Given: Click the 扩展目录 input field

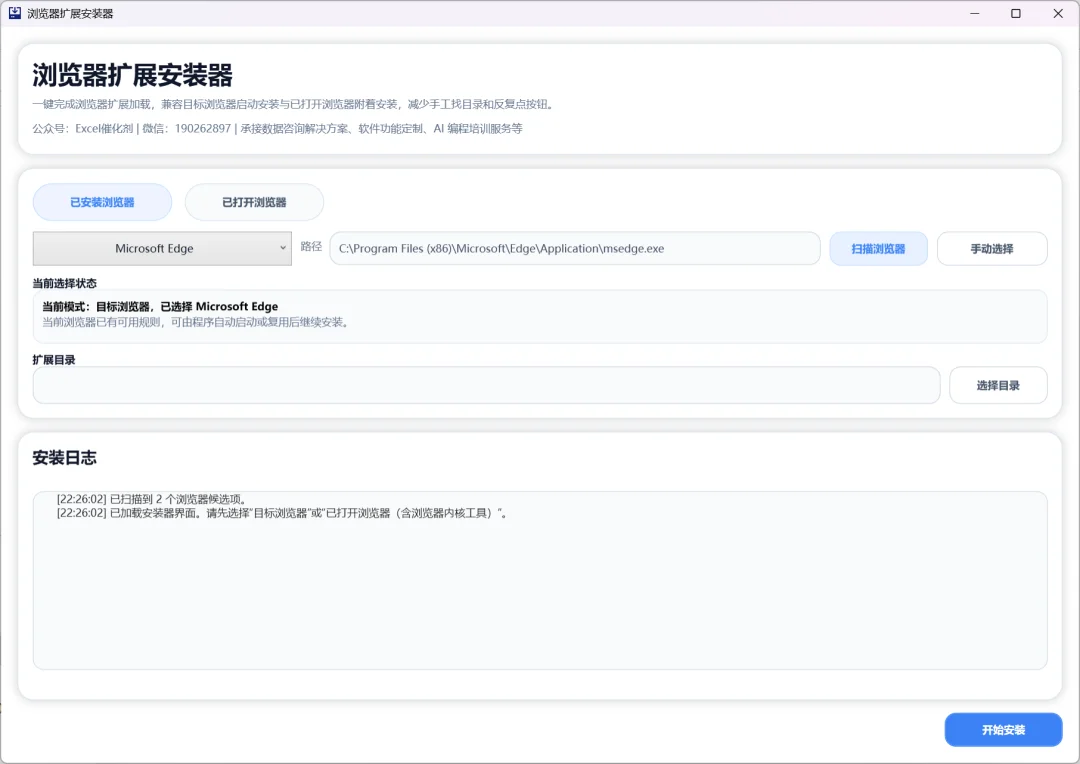Looking at the screenshot, I should tap(486, 385).
